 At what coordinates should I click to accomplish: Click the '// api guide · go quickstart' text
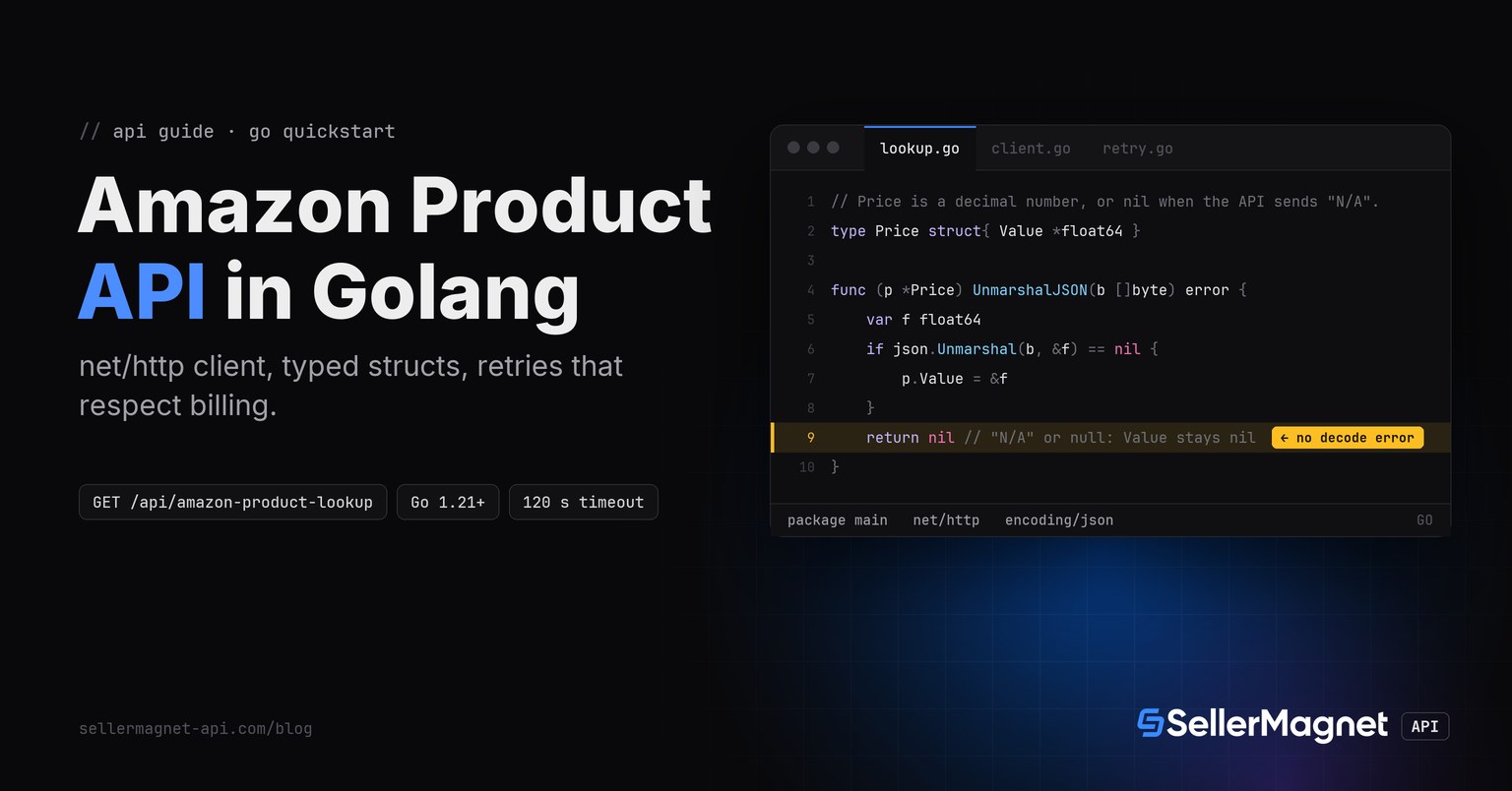pyautogui.click(x=237, y=132)
